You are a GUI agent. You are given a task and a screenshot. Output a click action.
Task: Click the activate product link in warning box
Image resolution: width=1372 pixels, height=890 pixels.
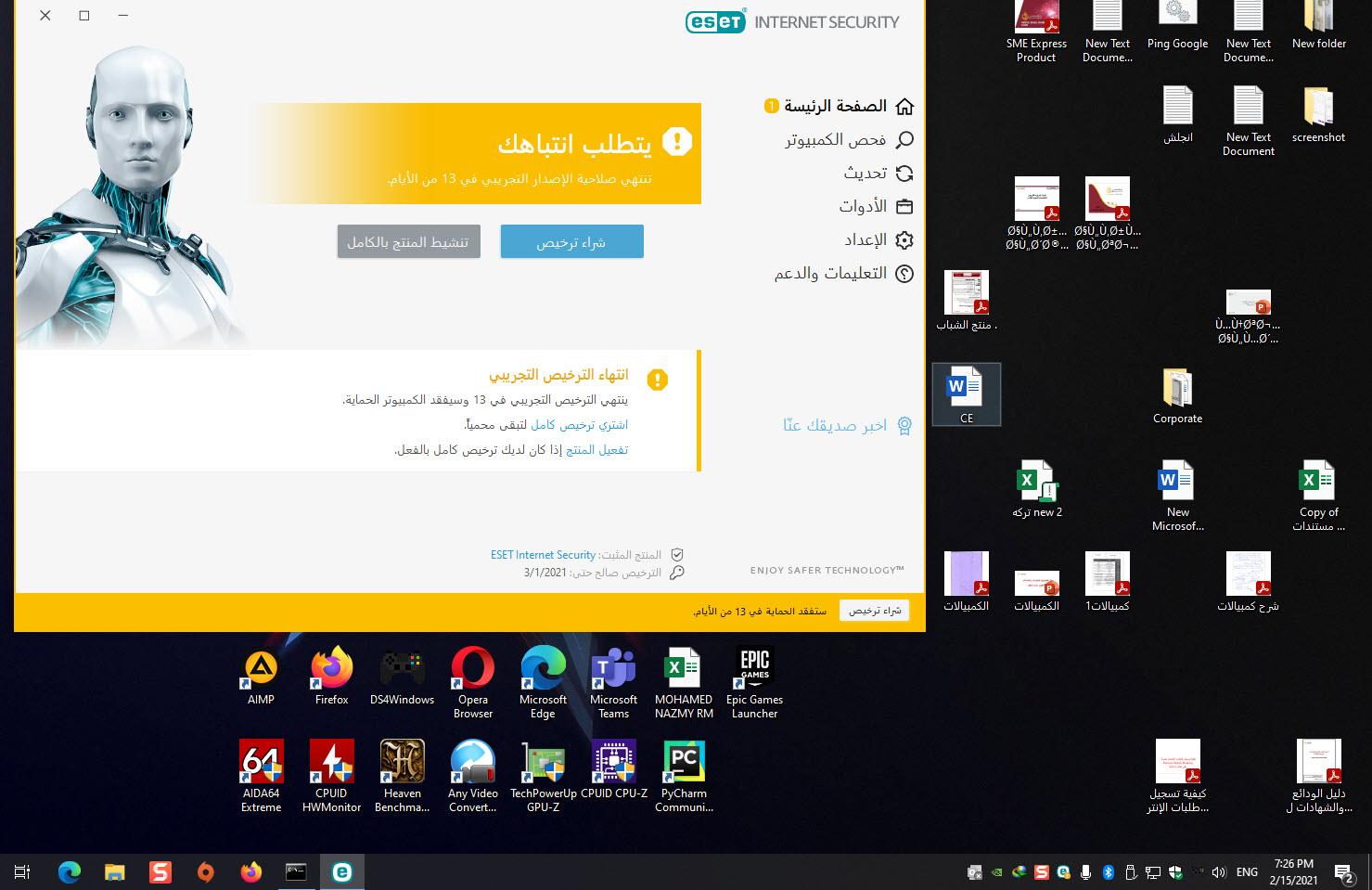tap(596, 449)
